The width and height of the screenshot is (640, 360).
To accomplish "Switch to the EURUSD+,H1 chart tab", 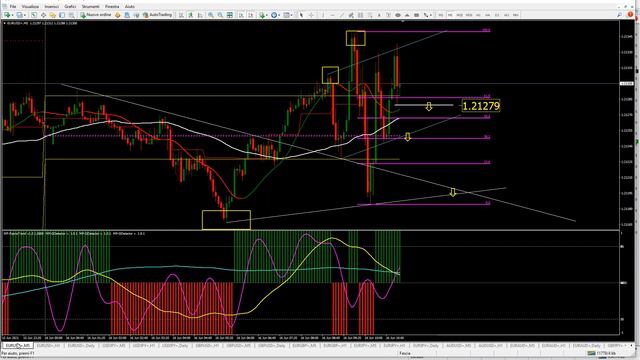I will (49, 346).
